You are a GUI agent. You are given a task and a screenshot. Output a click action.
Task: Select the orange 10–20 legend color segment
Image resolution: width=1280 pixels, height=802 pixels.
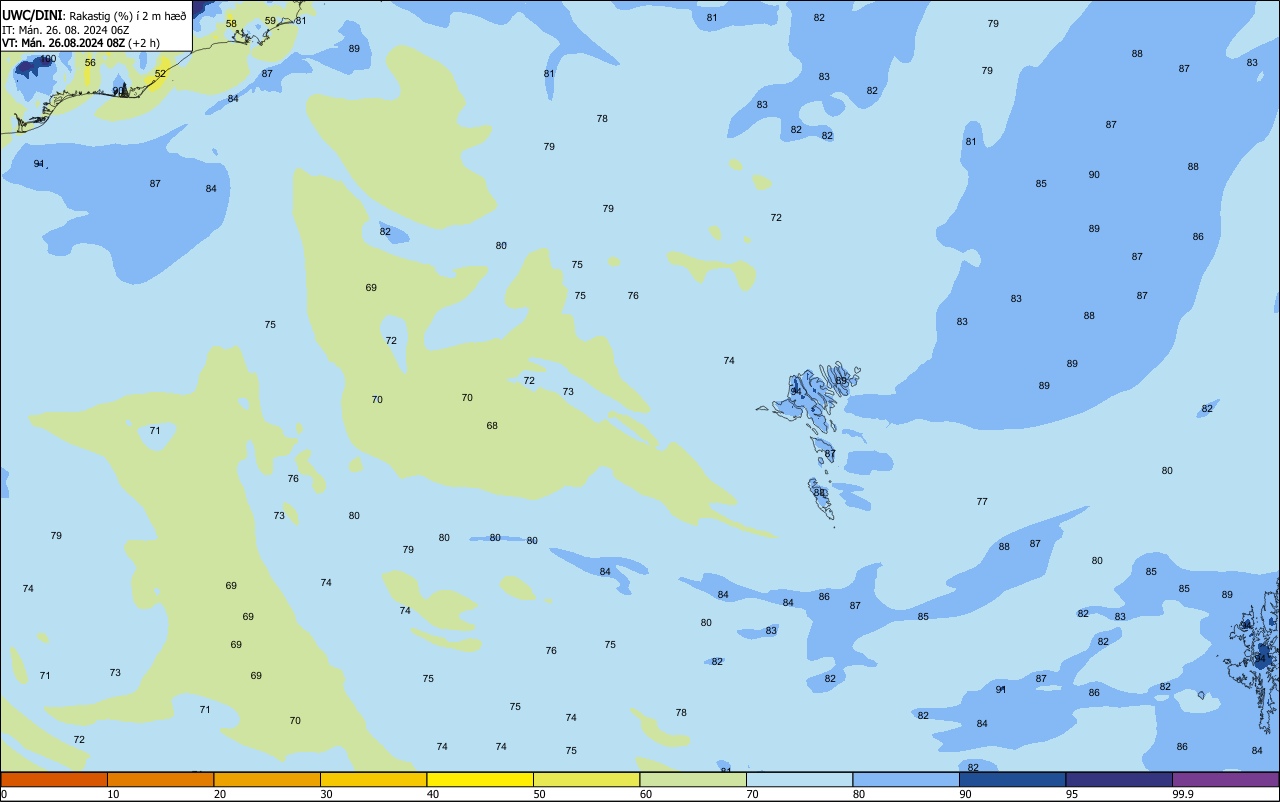160,779
